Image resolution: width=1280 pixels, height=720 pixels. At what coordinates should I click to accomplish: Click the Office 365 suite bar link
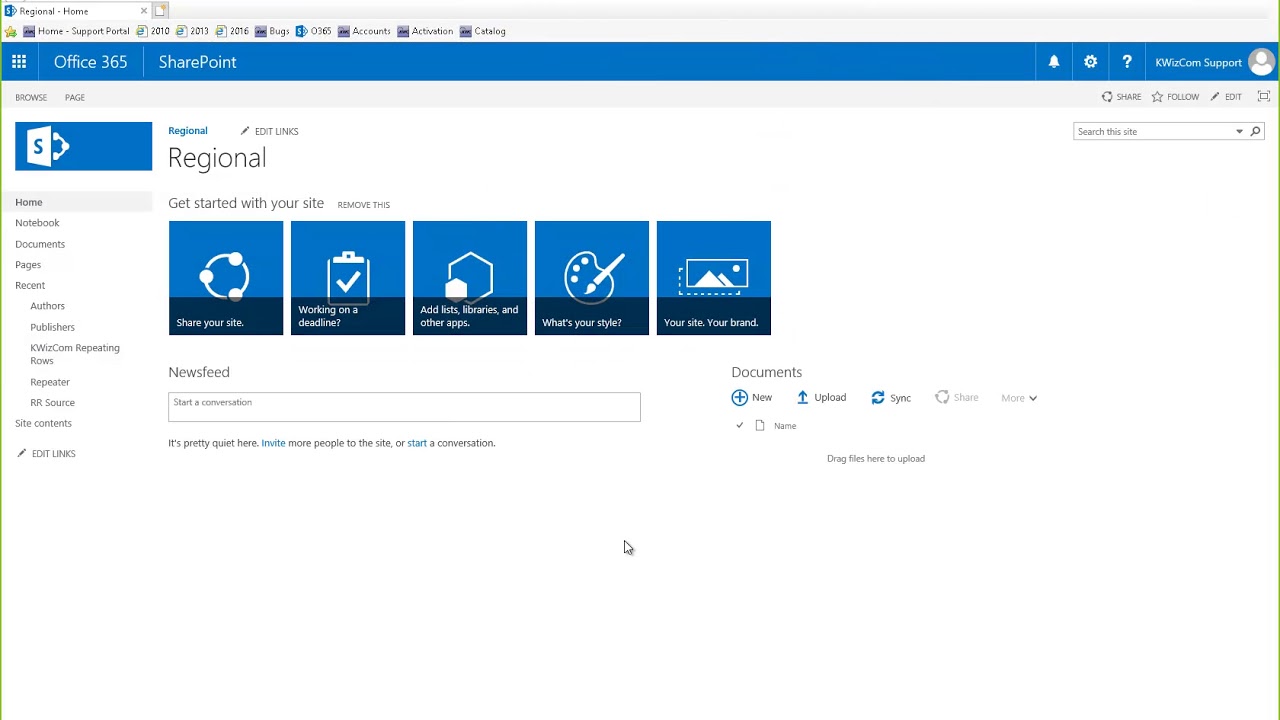[x=91, y=62]
